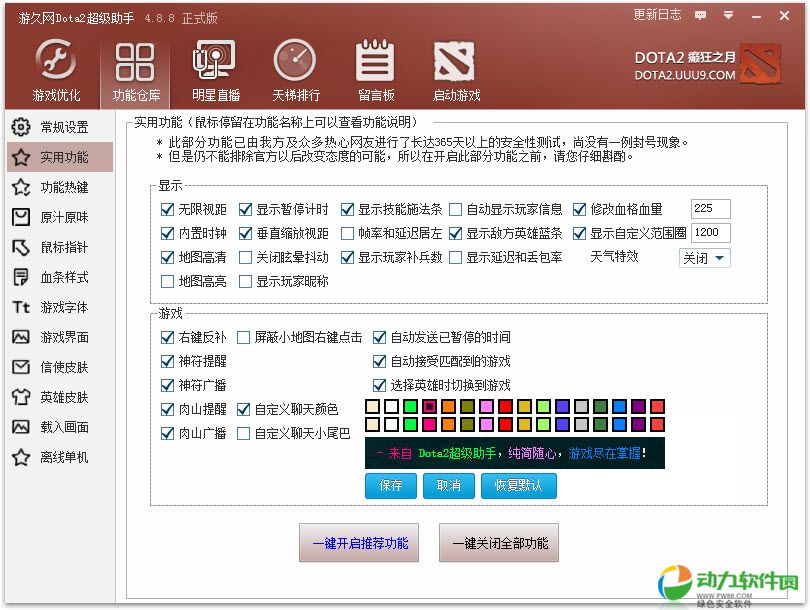The height and width of the screenshot is (610, 810).
Task: Toggle the 无限视距 checkbox
Action: pyautogui.click(x=168, y=210)
